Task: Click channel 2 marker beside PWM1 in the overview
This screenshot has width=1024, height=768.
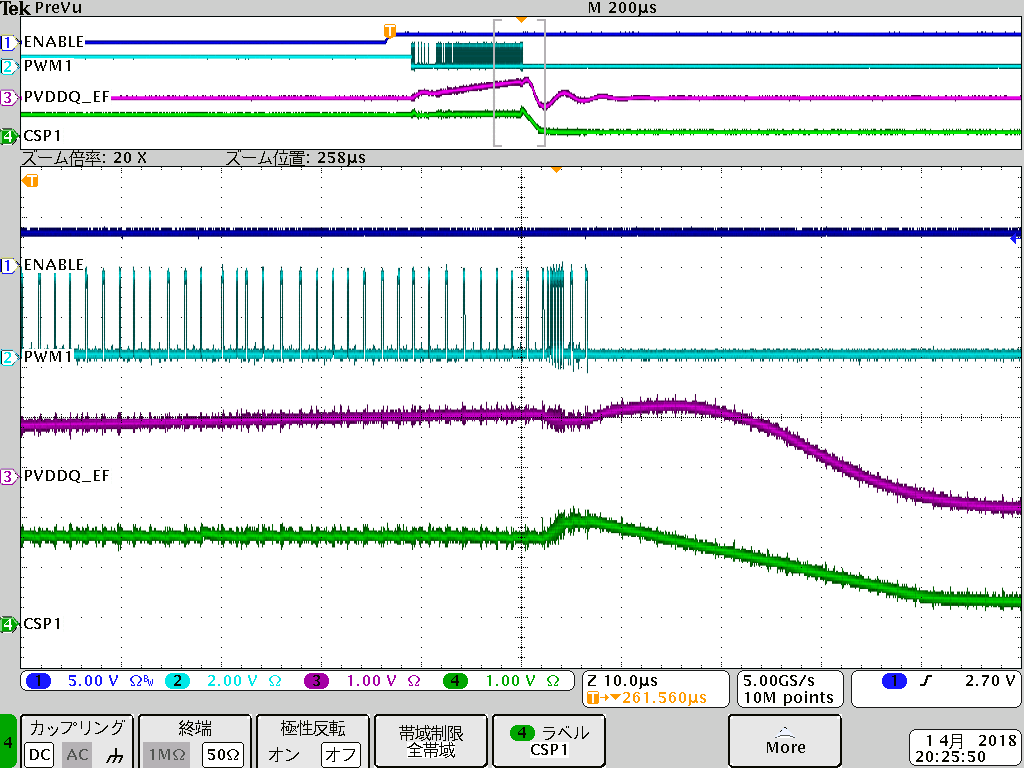Action: point(8,66)
